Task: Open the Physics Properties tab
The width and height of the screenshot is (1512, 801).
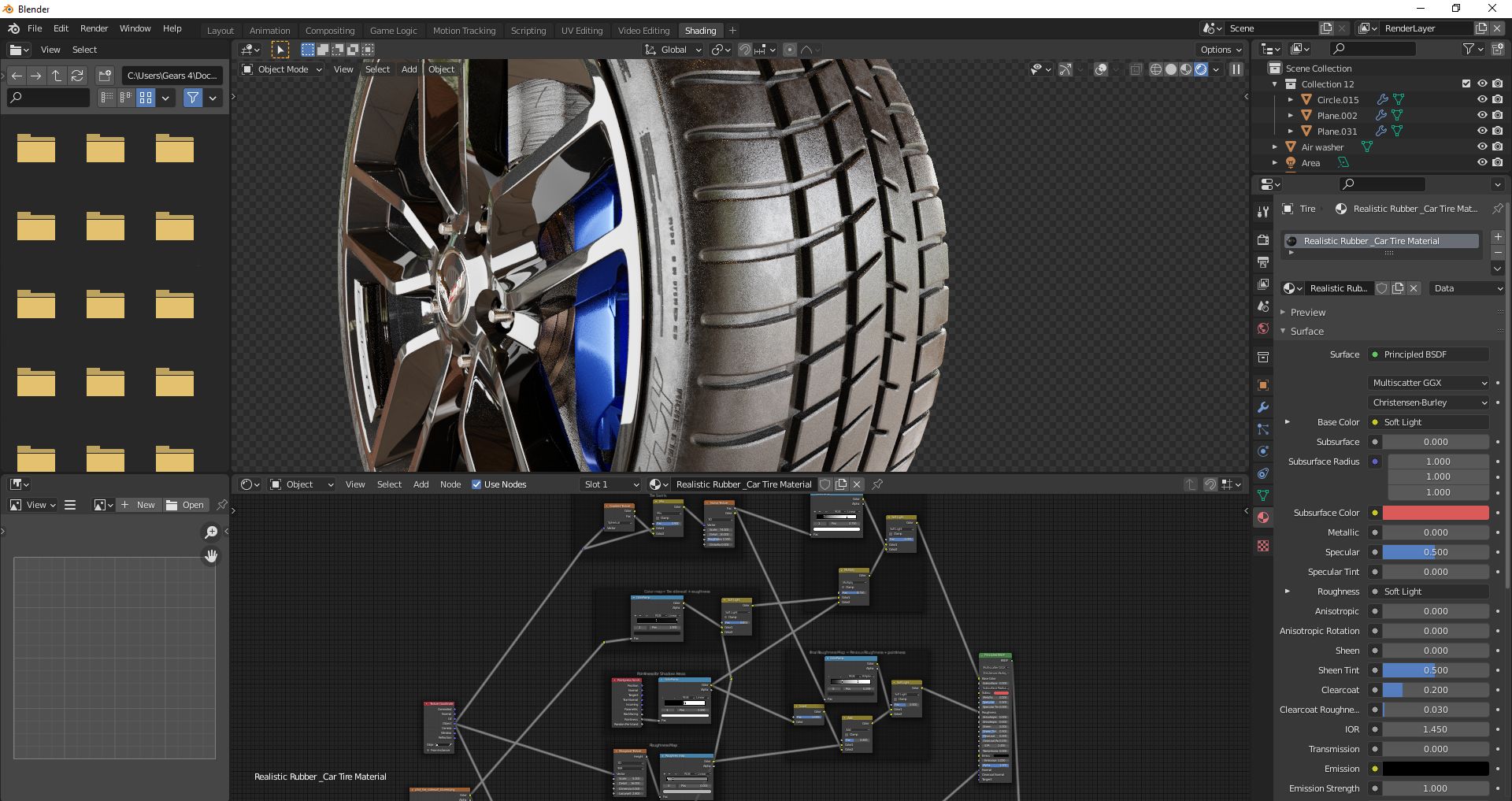Action: (x=1263, y=451)
